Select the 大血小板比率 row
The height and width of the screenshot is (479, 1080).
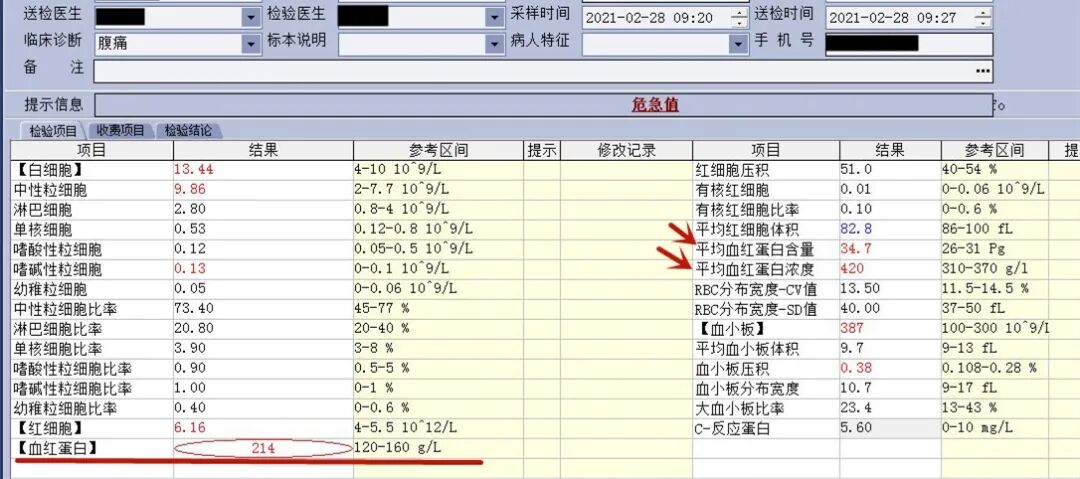(886, 409)
